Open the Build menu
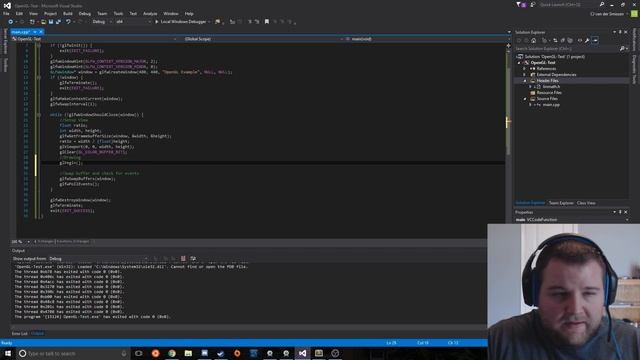640x360 pixels. click(68, 13)
